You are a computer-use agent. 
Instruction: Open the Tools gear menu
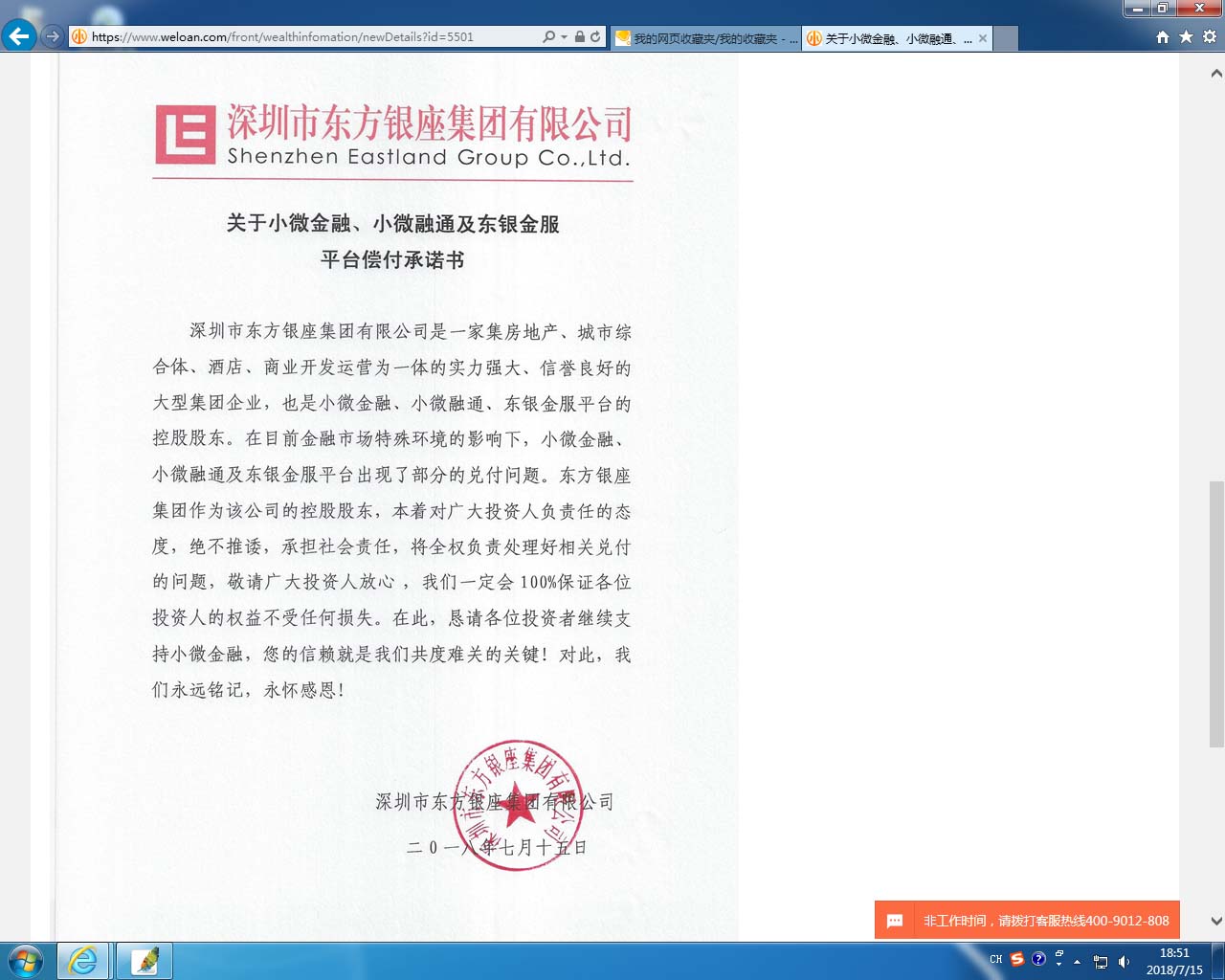click(x=1210, y=36)
